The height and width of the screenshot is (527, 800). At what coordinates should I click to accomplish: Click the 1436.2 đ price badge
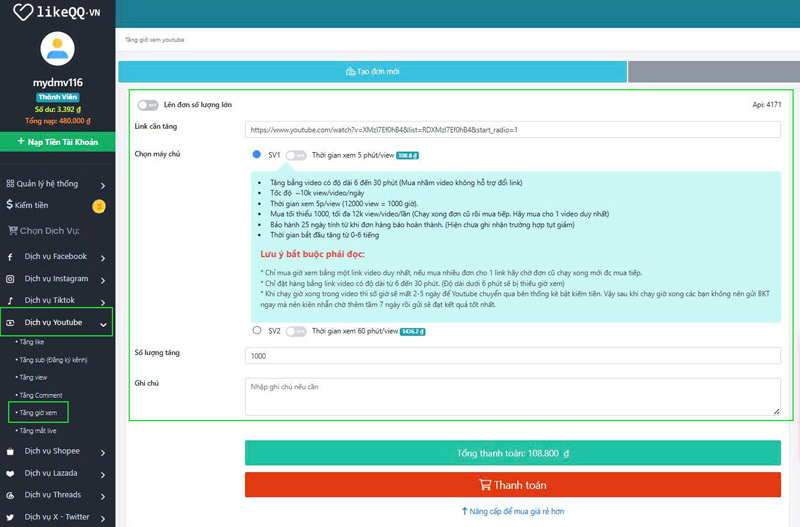(x=412, y=332)
